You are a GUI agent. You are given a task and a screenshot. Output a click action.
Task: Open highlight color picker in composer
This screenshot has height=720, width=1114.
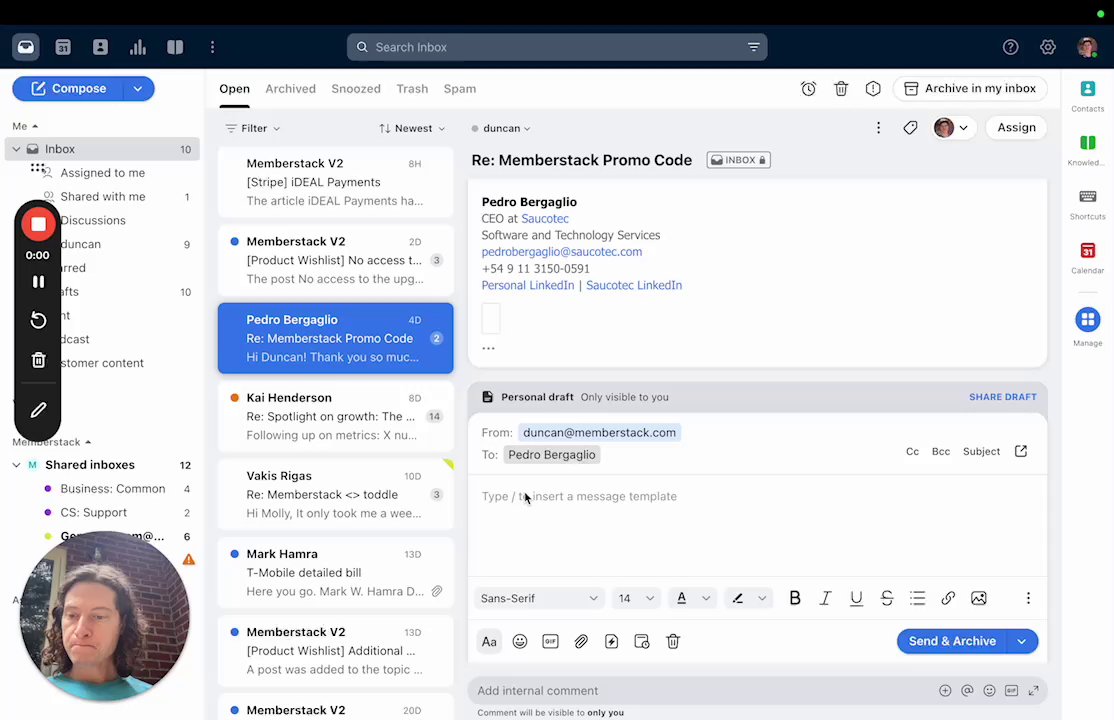click(x=748, y=598)
